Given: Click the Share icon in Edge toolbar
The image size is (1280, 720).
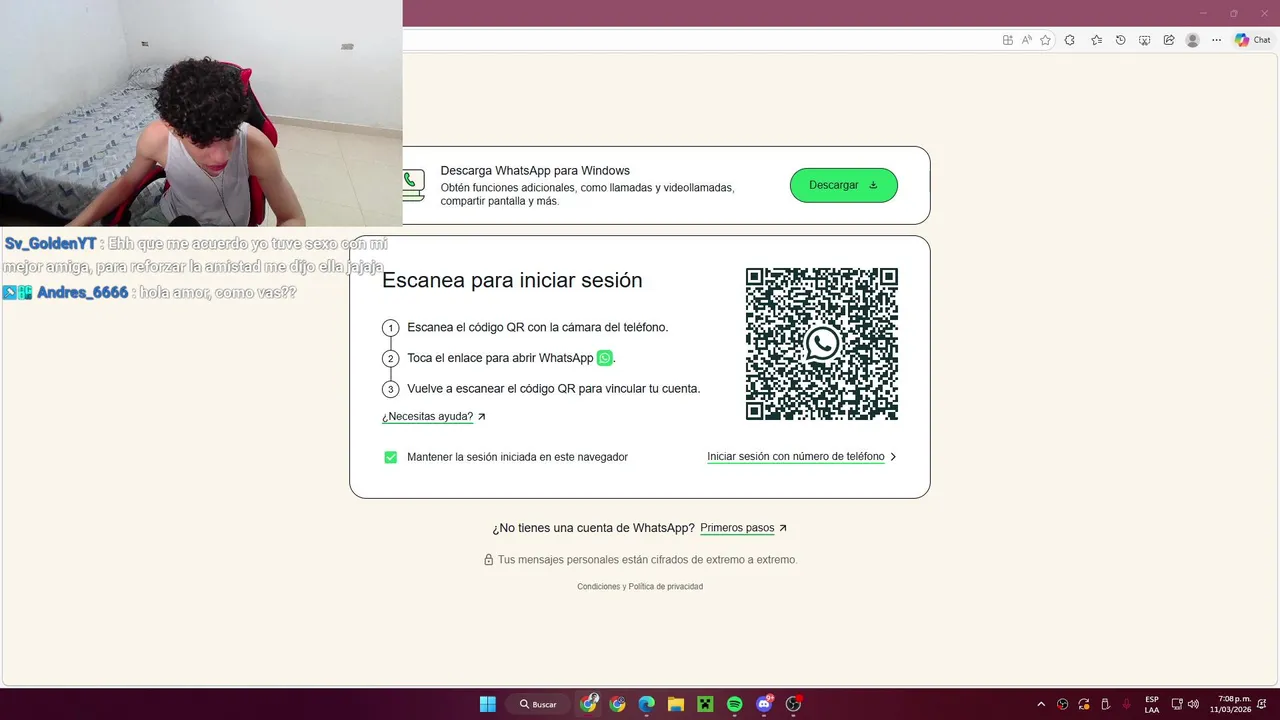Looking at the screenshot, I should (1168, 40).
